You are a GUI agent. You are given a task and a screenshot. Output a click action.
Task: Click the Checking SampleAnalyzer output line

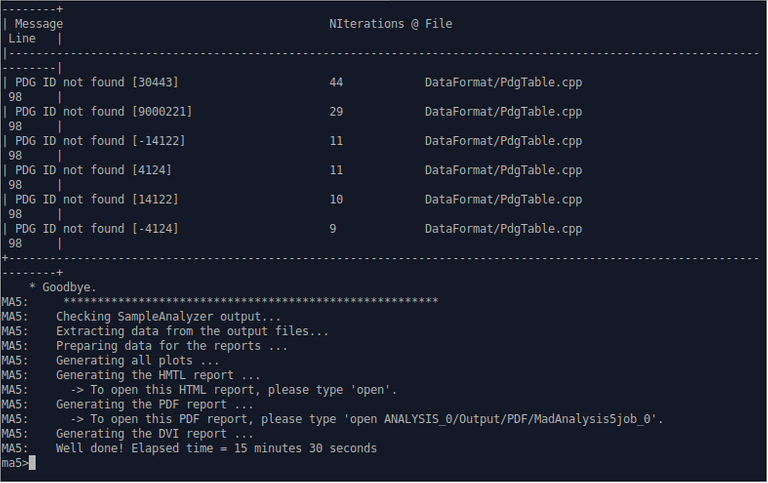[x=168, y=317]
